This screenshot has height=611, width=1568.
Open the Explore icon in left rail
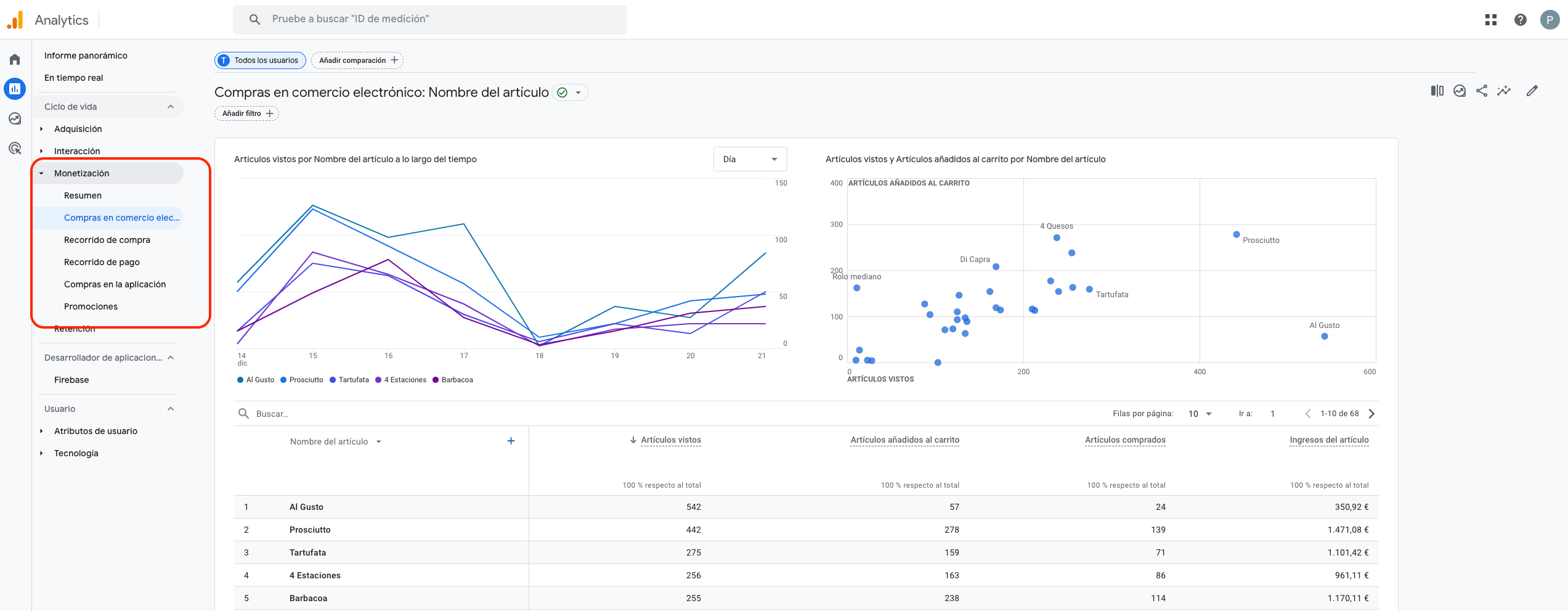click(x=15, y=118)
